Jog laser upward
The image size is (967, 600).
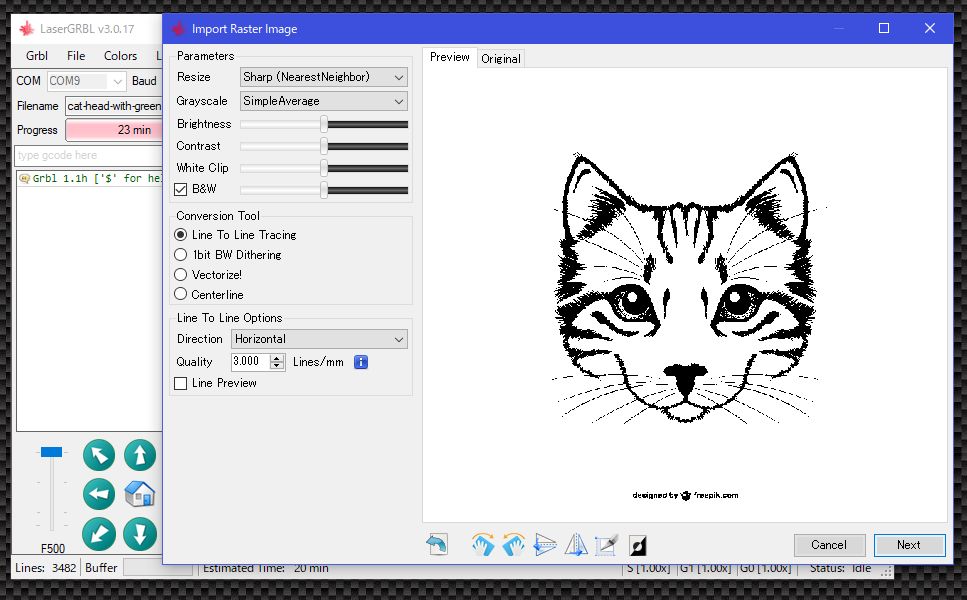coord(140,455)
